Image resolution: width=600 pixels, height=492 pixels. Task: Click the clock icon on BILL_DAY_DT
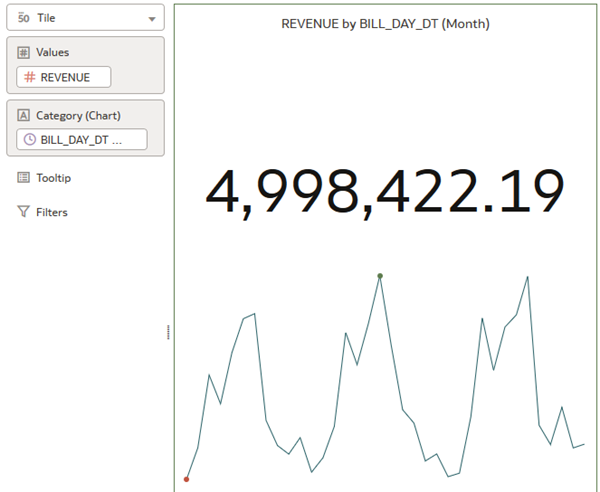(x=29, y=139)
